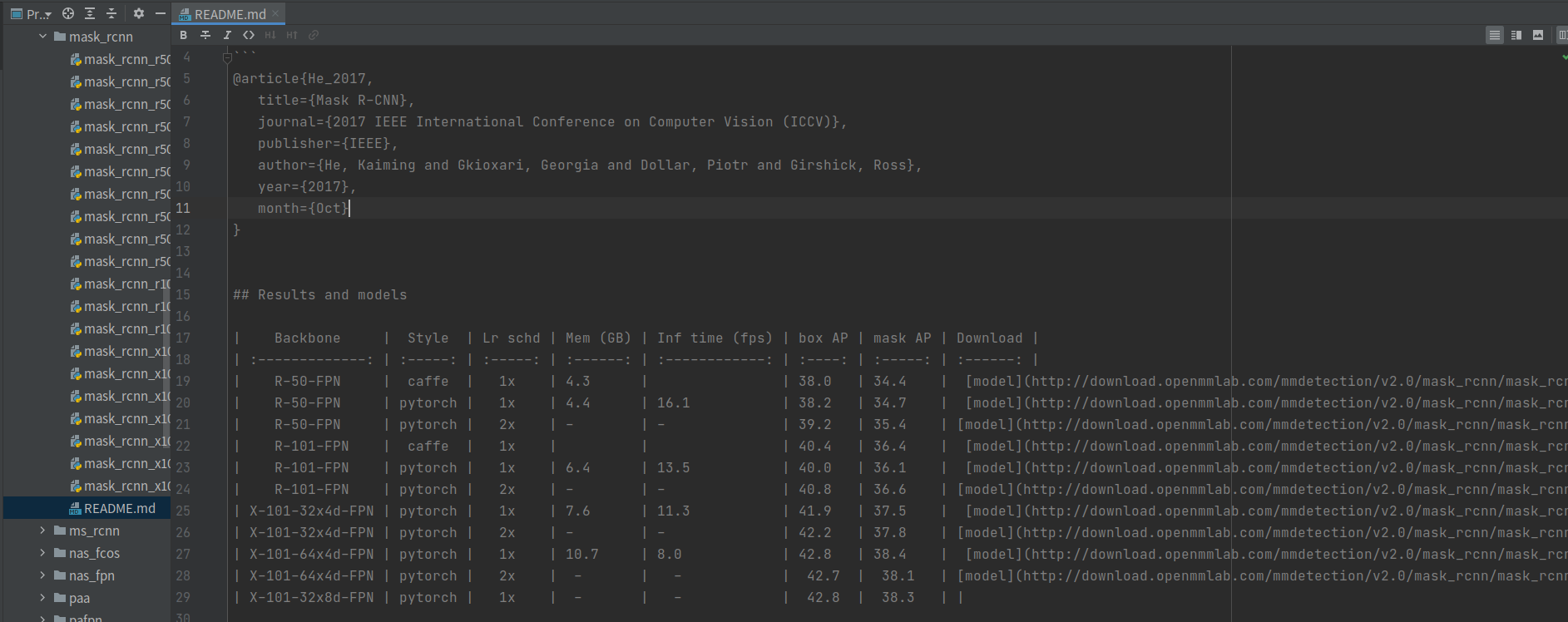The image size is (1568, 622).
Task: Toggle the code fold marker near line 4
Action: [227, 57]
